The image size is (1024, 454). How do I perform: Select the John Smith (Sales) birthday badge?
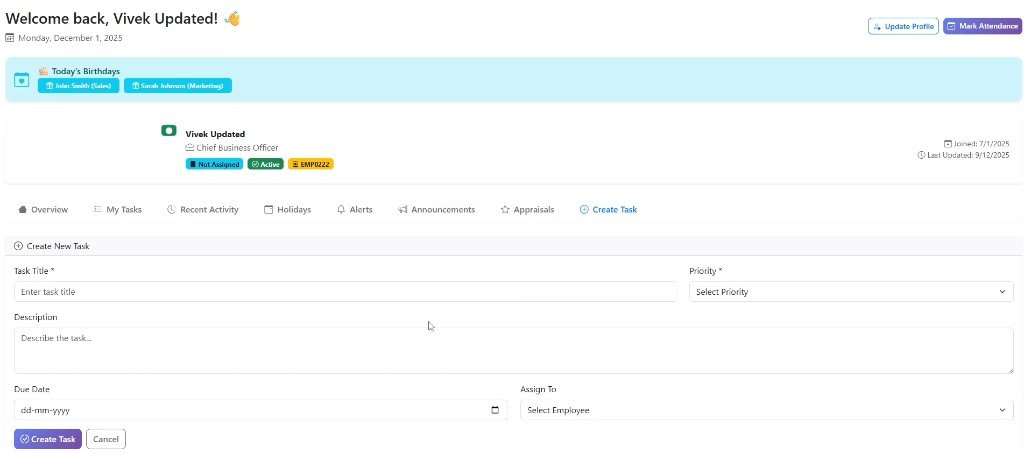coord(78,86)
